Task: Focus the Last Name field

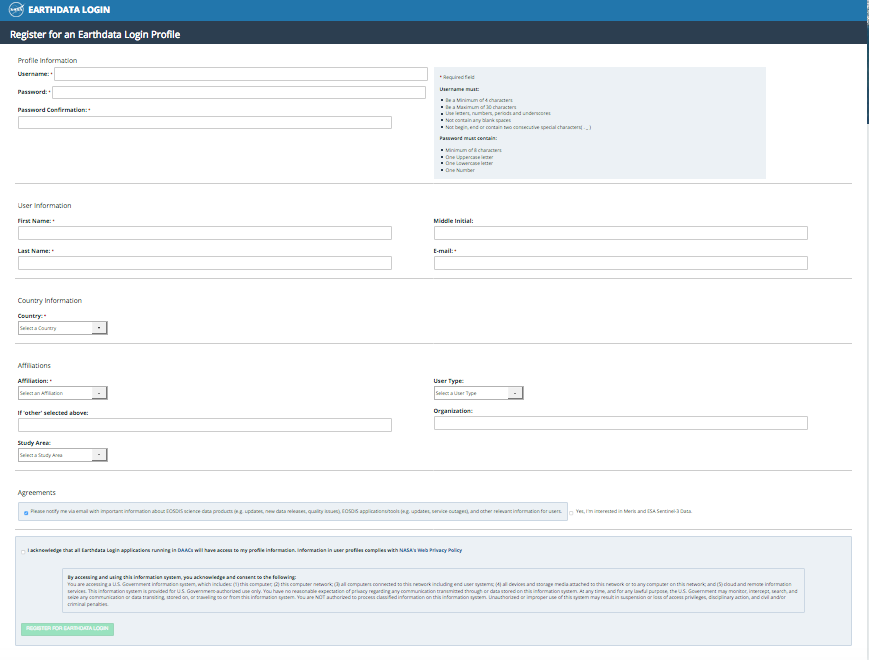Action: (205, 263)
